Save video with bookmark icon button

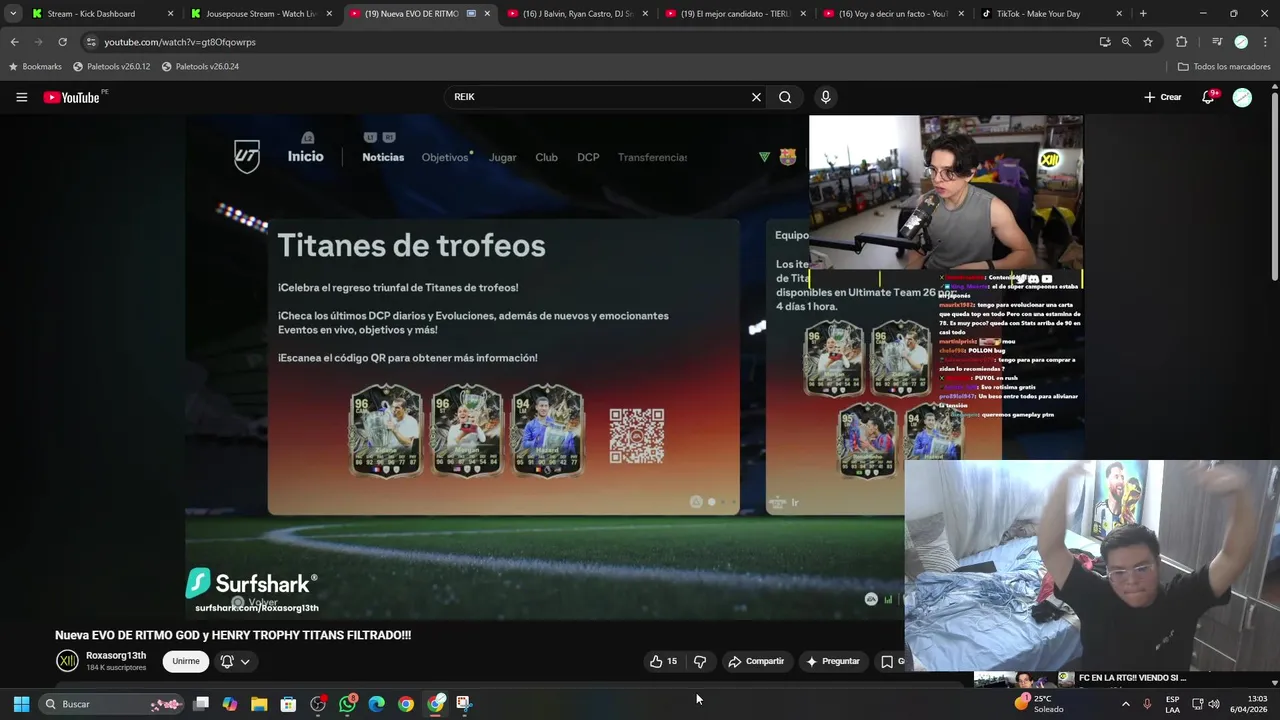coord(890,661)
